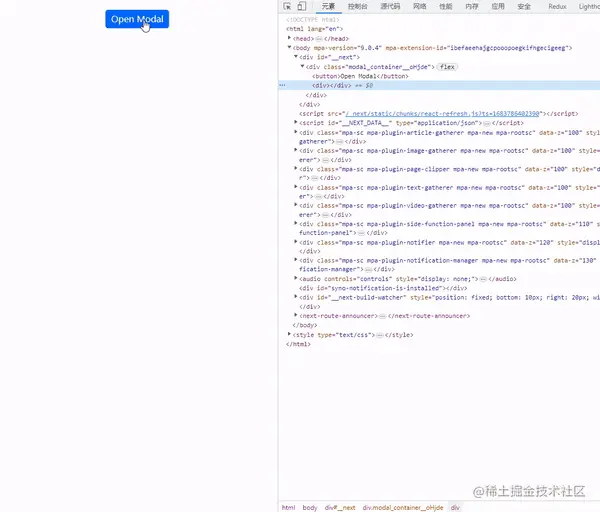Open the Redux devtools tab
Image resolution: width=600 pixels, height=512 pixels.
coord(557,7)
